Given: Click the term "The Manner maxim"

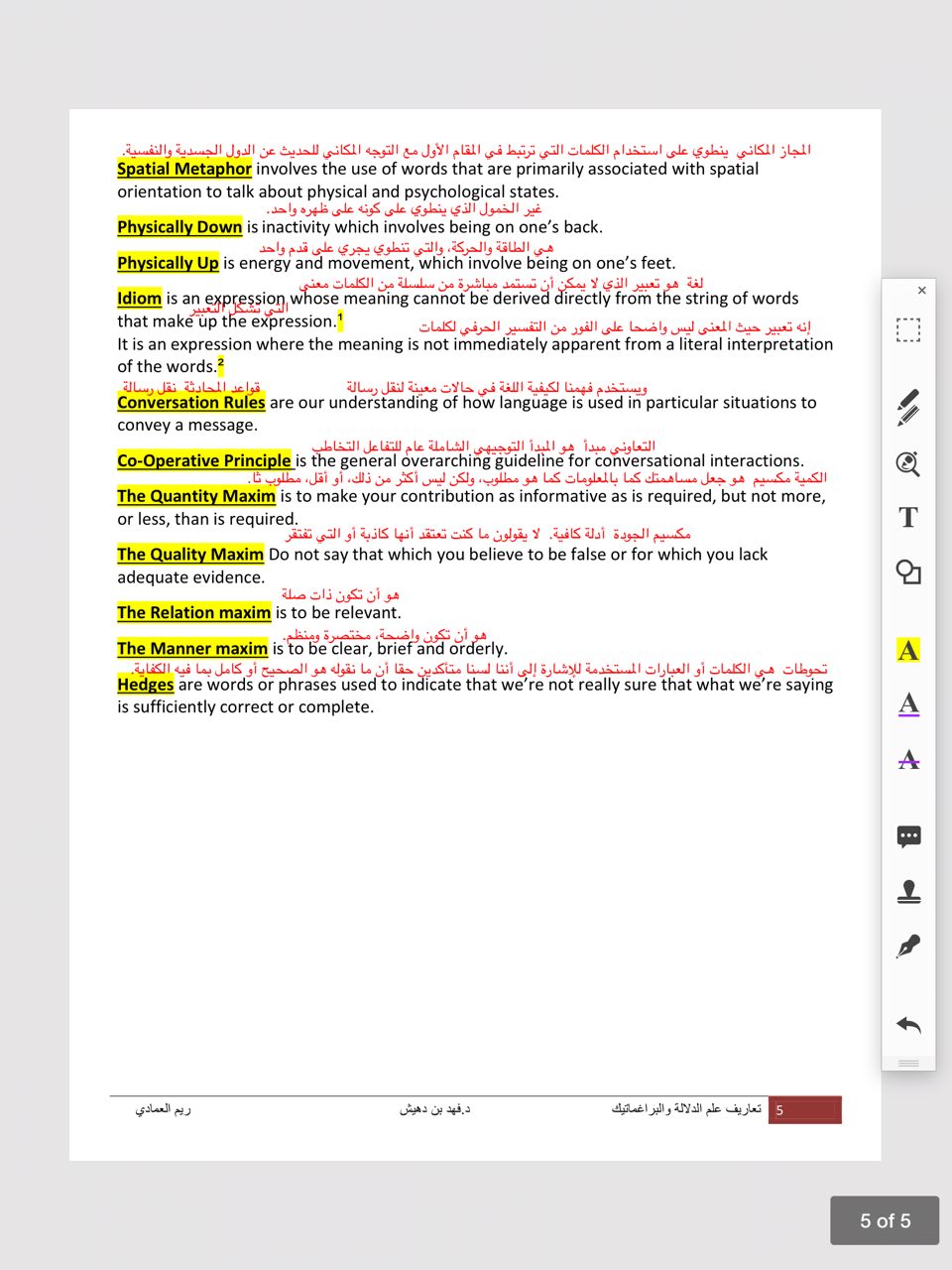Looking at the screenshot, I should coord(192,649).
